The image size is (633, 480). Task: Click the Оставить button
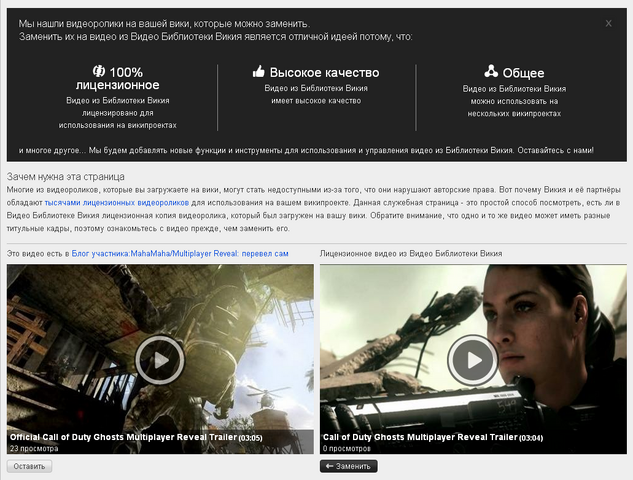click(29, 466)
